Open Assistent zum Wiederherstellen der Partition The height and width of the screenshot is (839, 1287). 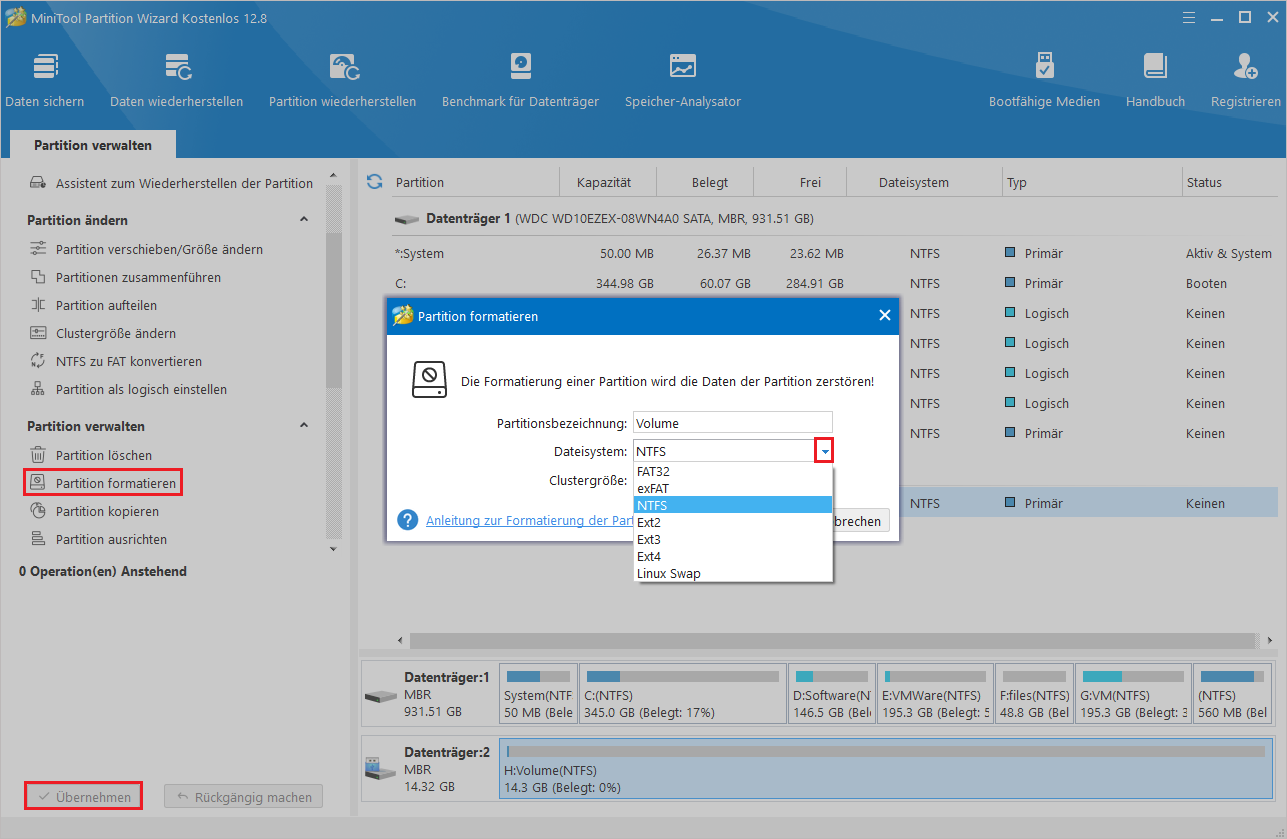coord(171,183)
